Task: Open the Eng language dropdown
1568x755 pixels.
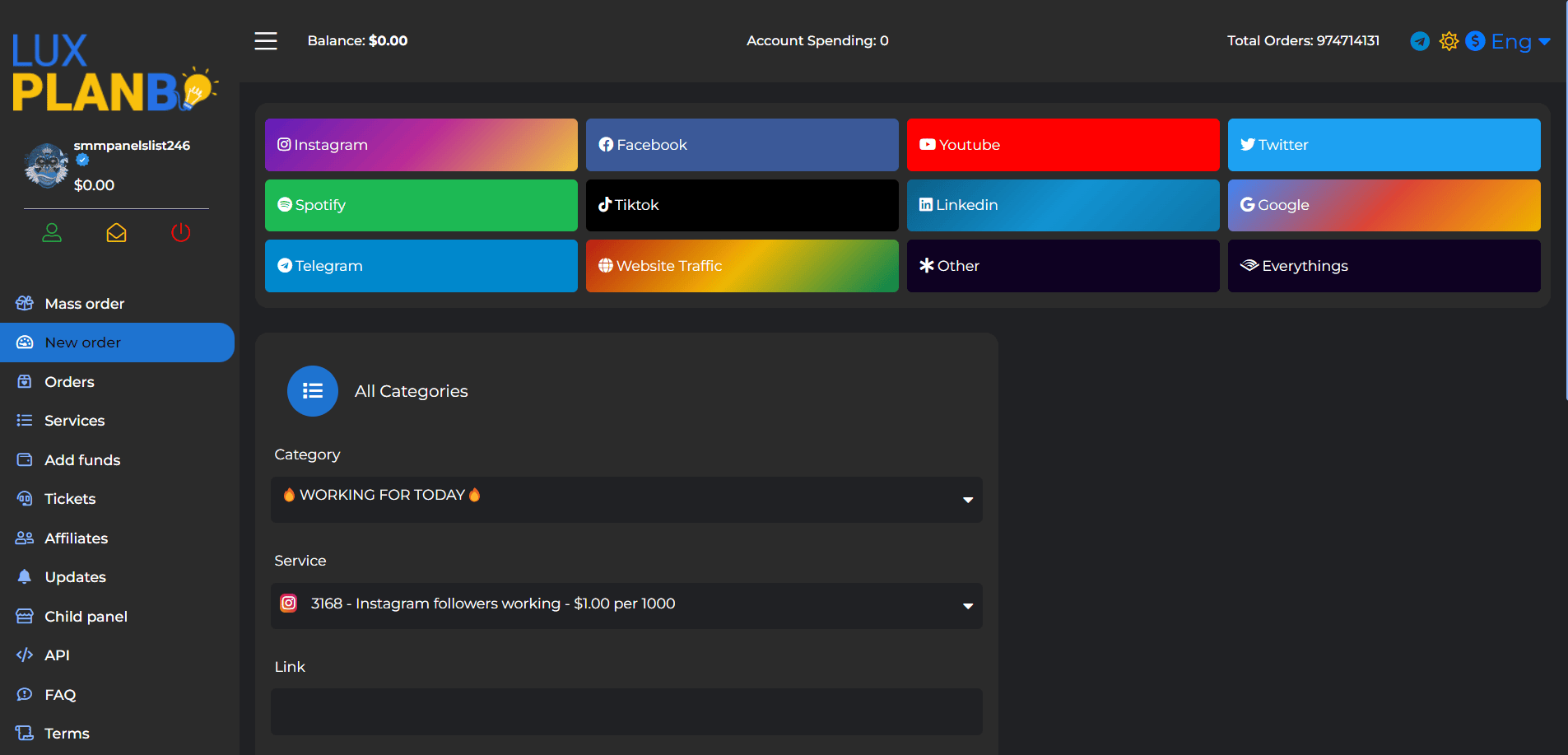Action: pos(1521,41)
